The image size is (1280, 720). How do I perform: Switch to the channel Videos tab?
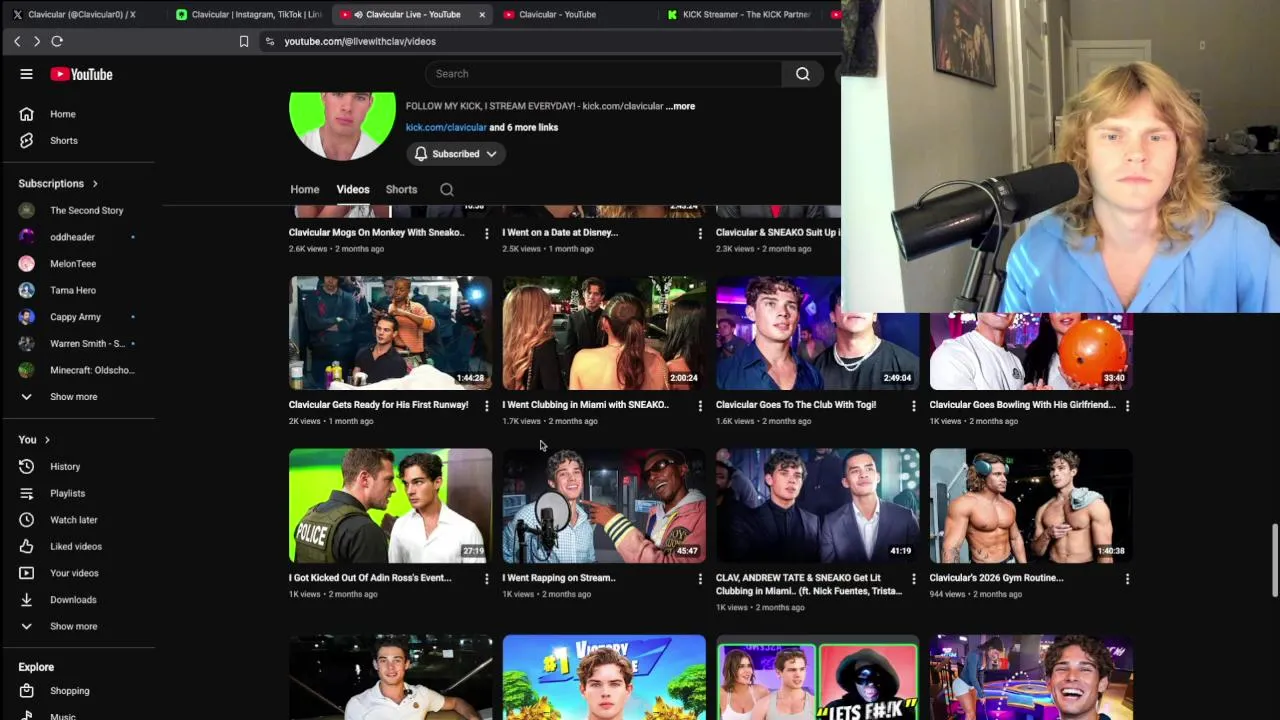(x=353, y=189)
